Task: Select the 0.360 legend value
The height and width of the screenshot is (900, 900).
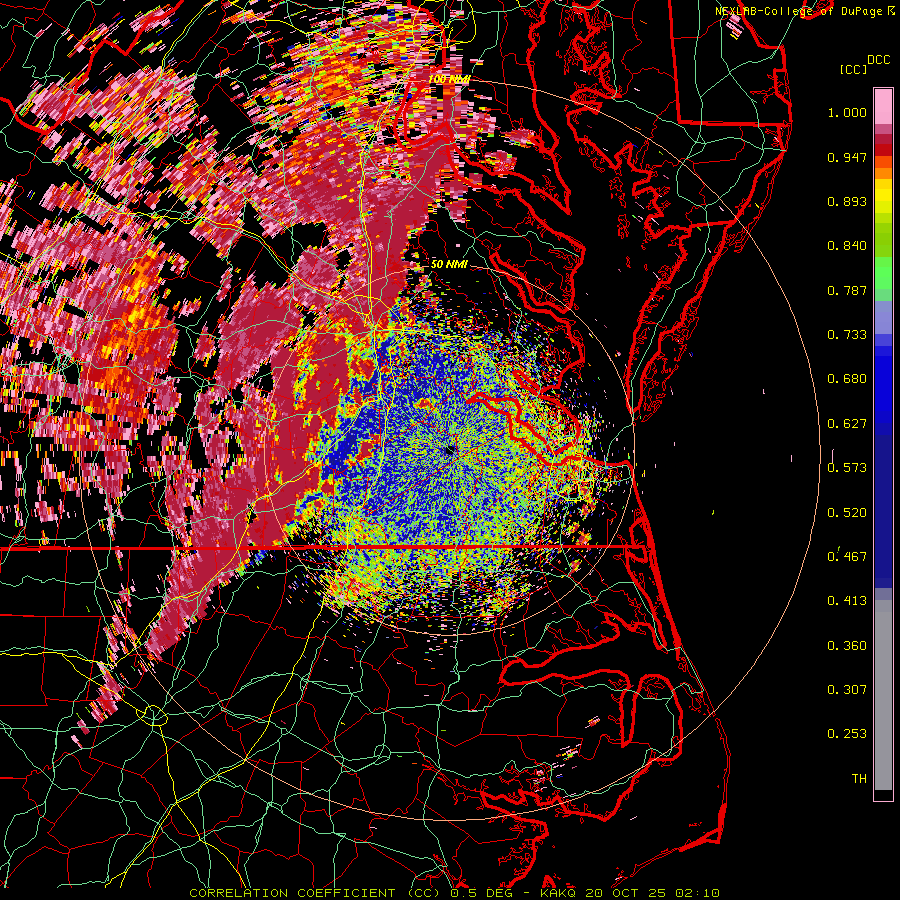Action: pos(847,646)
